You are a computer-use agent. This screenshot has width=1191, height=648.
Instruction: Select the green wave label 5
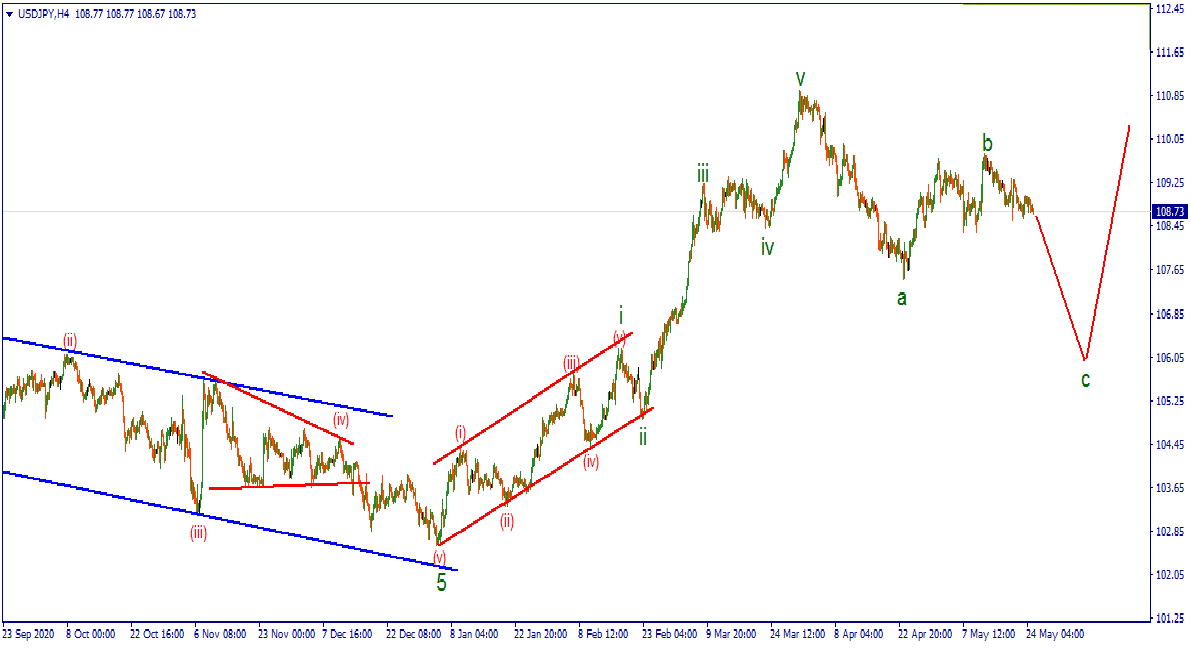pos(441,583)
